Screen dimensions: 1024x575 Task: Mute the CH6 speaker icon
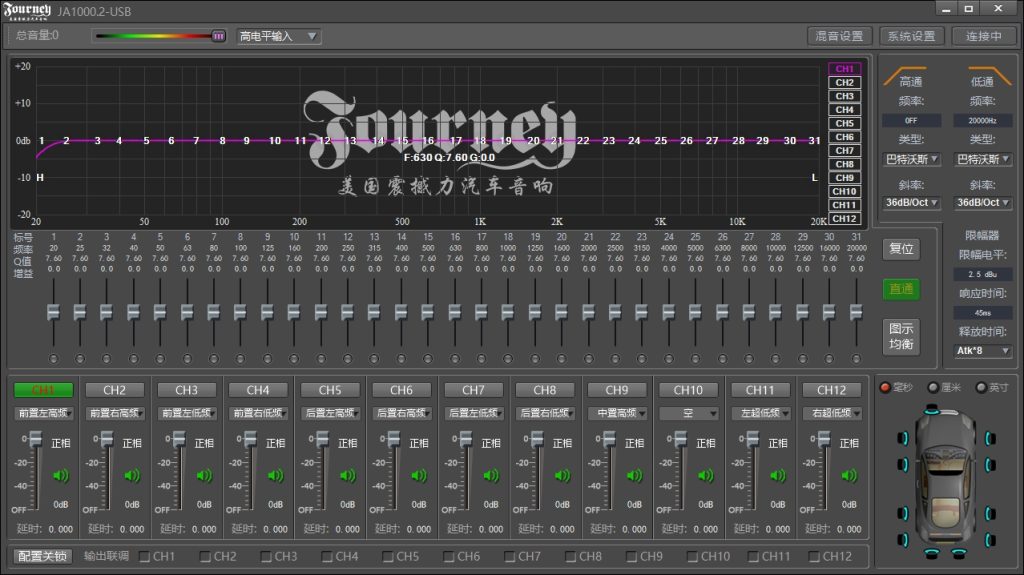pos(419,475)
